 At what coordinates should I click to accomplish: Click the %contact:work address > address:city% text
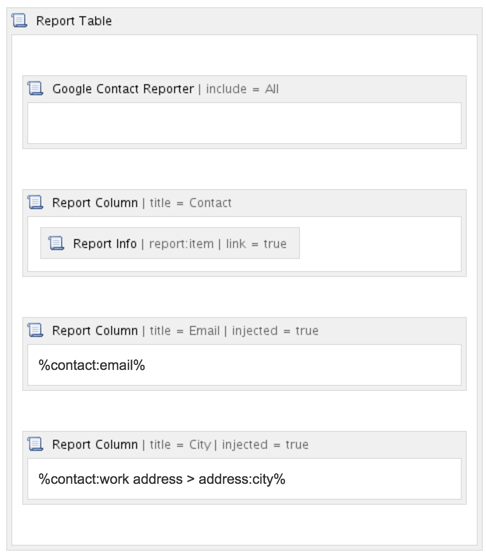162,479
